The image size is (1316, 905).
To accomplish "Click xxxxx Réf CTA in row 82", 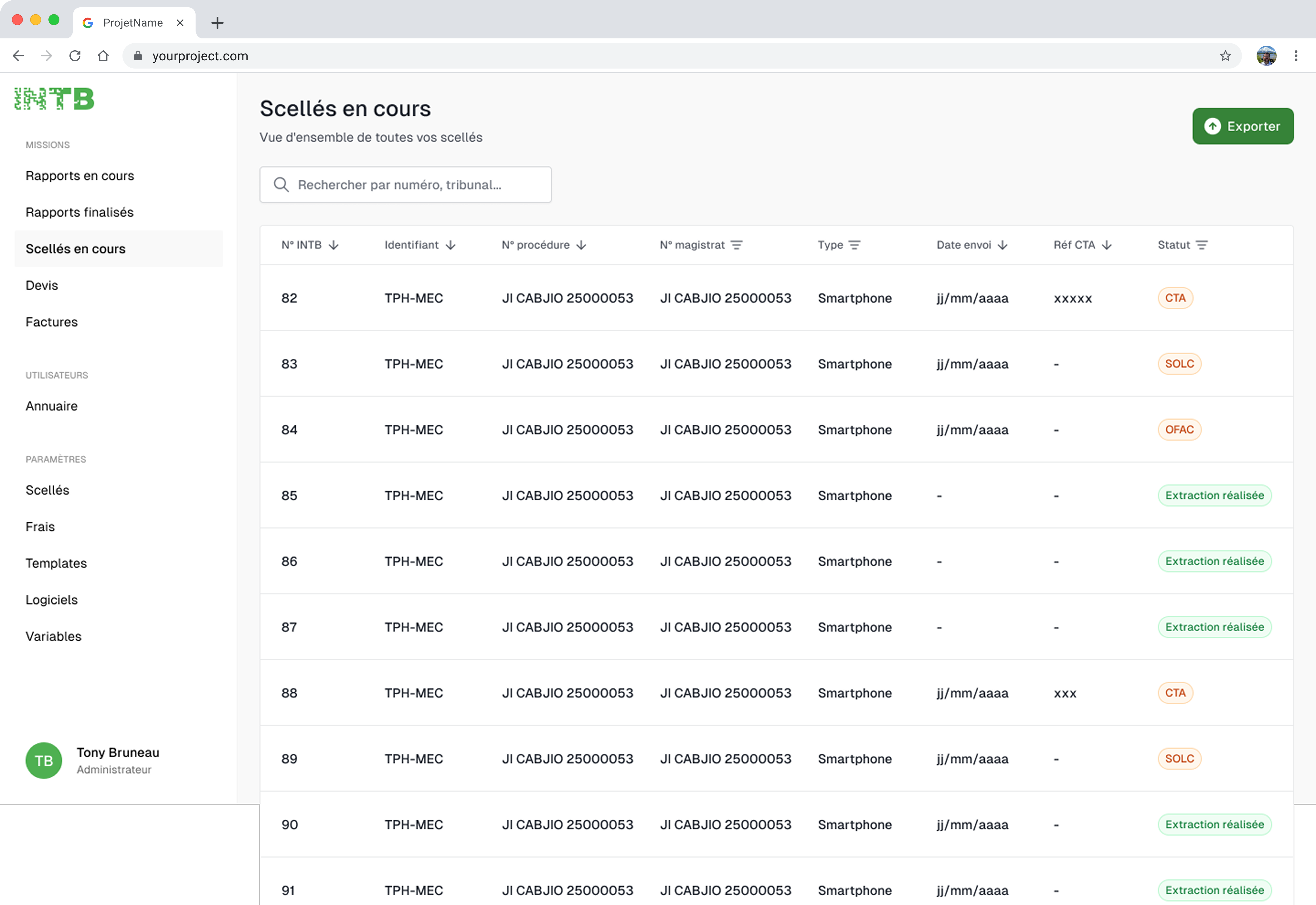I will point(1073,299).
